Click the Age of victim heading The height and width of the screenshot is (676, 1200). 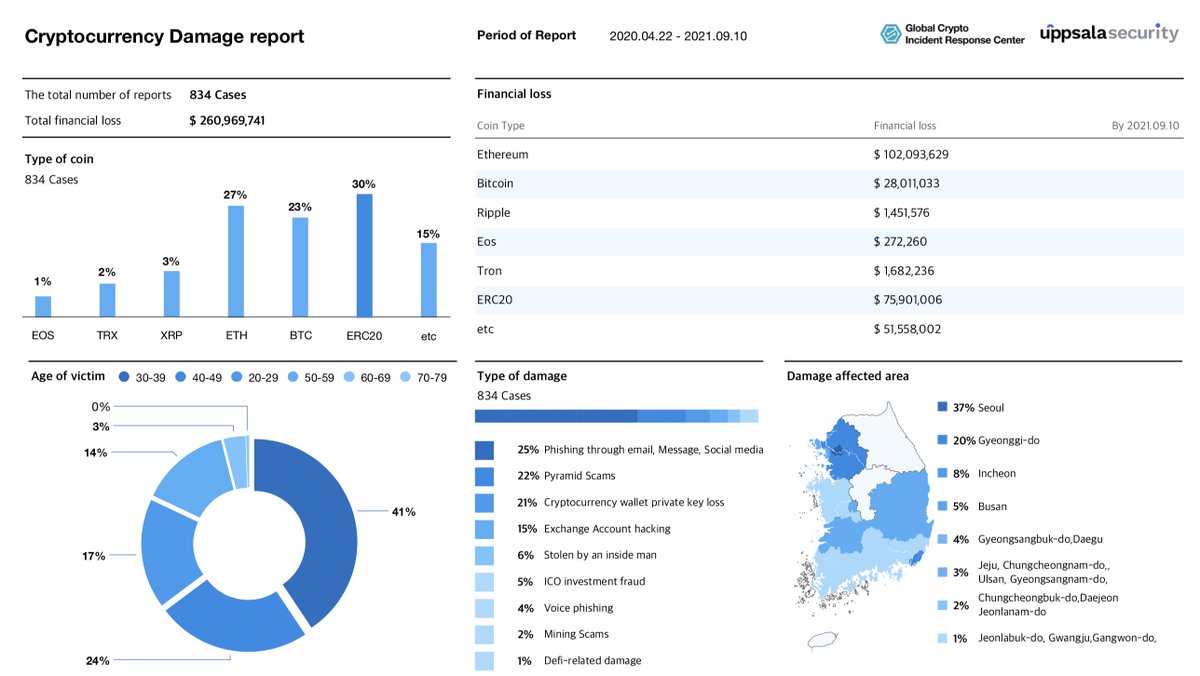pos(66,376)
